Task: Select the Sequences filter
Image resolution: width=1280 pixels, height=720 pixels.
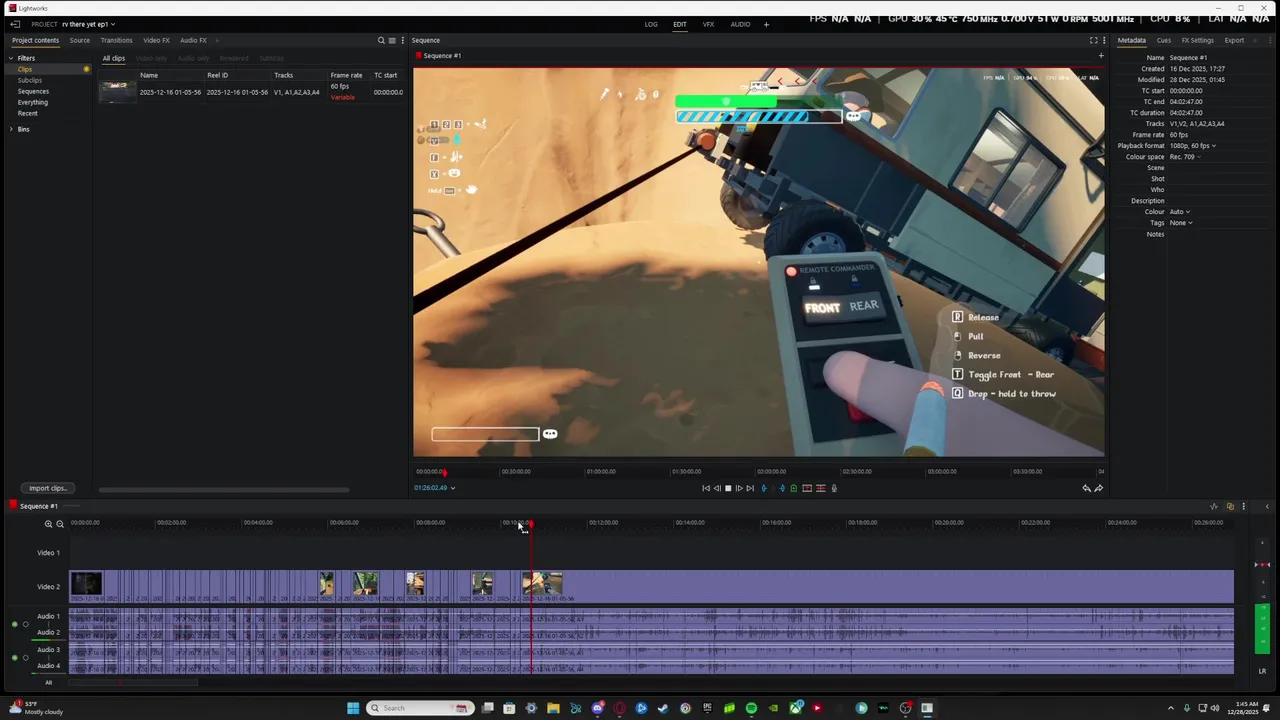Action: 33,91
